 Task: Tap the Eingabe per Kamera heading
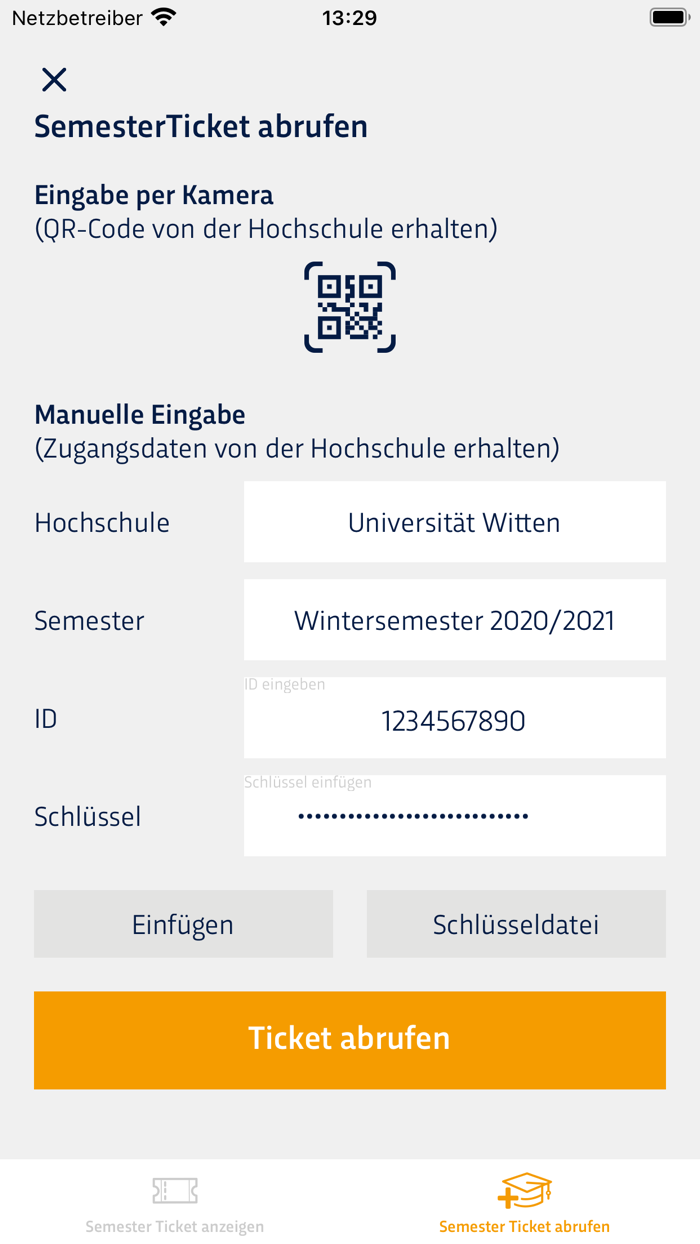click(x=154, y=194)
